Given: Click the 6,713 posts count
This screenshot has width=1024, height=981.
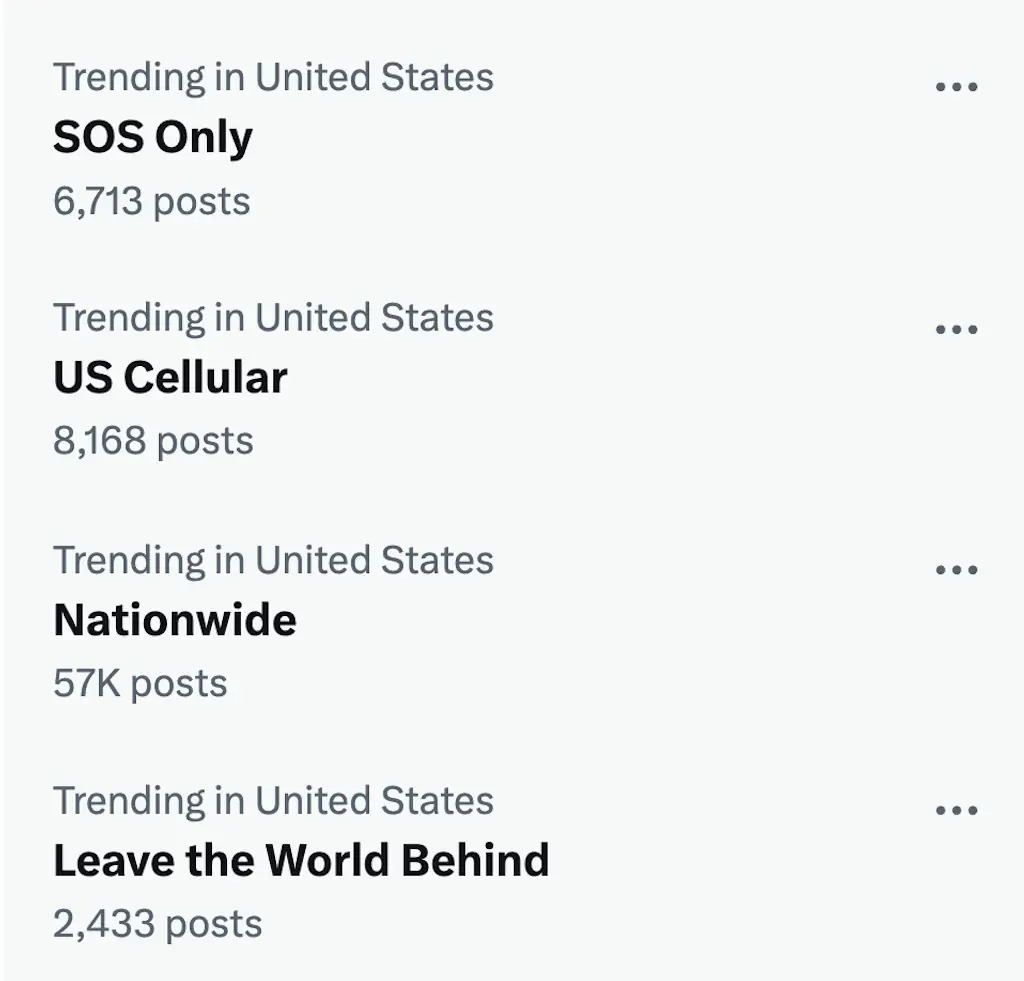Looking at the screenshot, I should (x=152, y=202).
